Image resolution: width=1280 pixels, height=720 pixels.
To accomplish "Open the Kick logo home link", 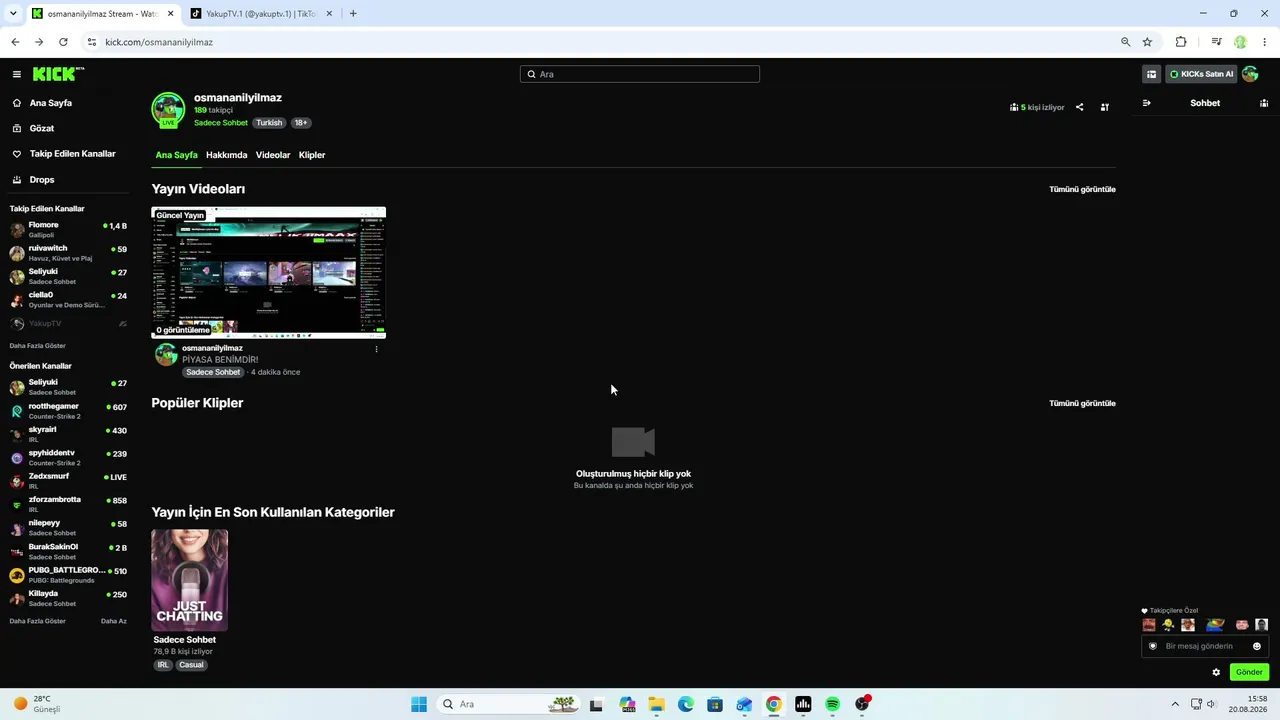I will point(58,74).
